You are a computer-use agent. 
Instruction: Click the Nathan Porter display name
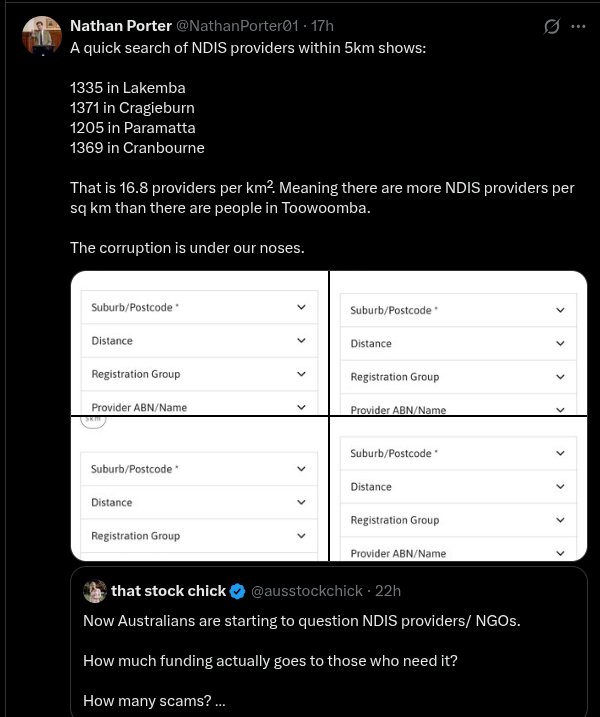pos(120,25)
